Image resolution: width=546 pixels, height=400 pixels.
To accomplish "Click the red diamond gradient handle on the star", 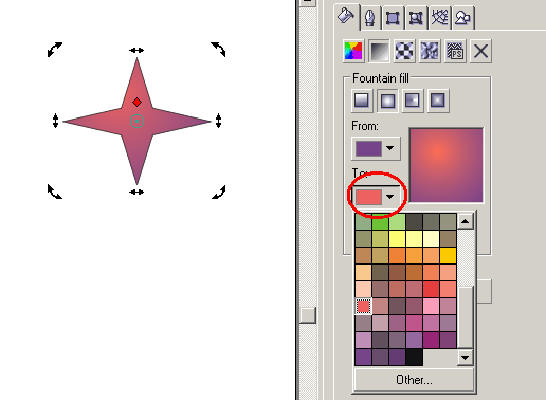I will pyautogui.click(x=137, y=102).
